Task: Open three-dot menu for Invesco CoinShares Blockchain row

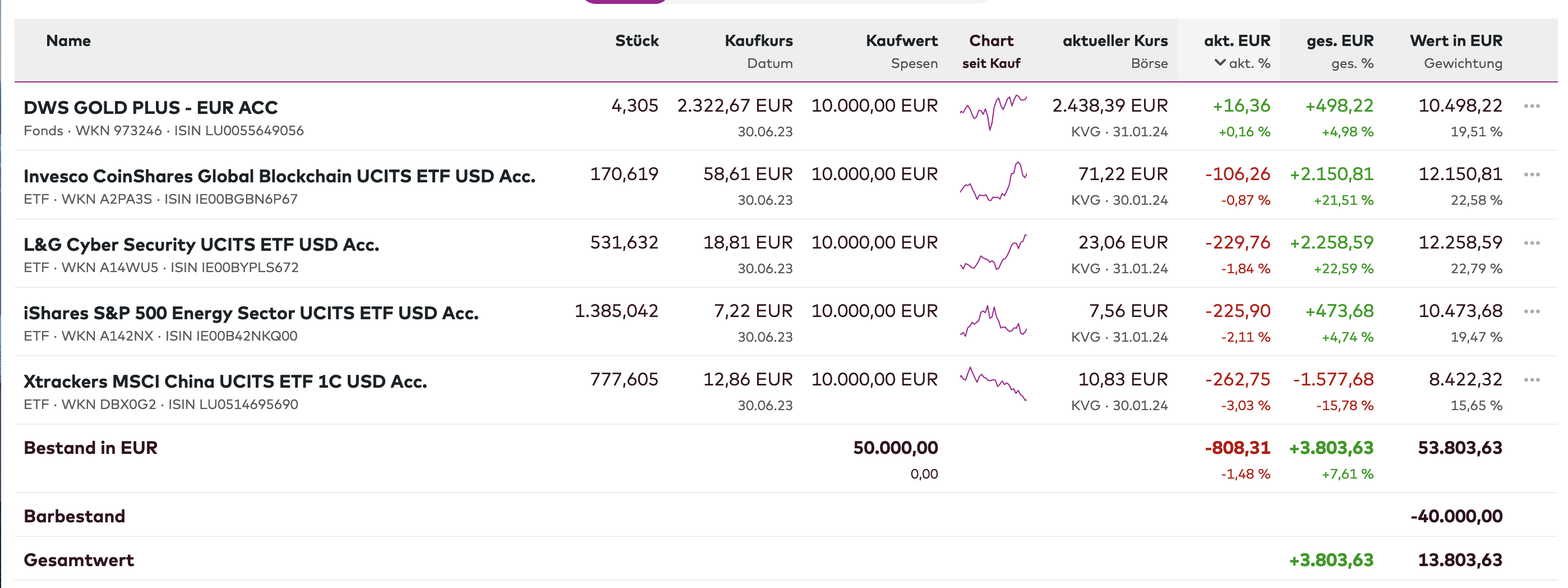Action: point(1532,174)
